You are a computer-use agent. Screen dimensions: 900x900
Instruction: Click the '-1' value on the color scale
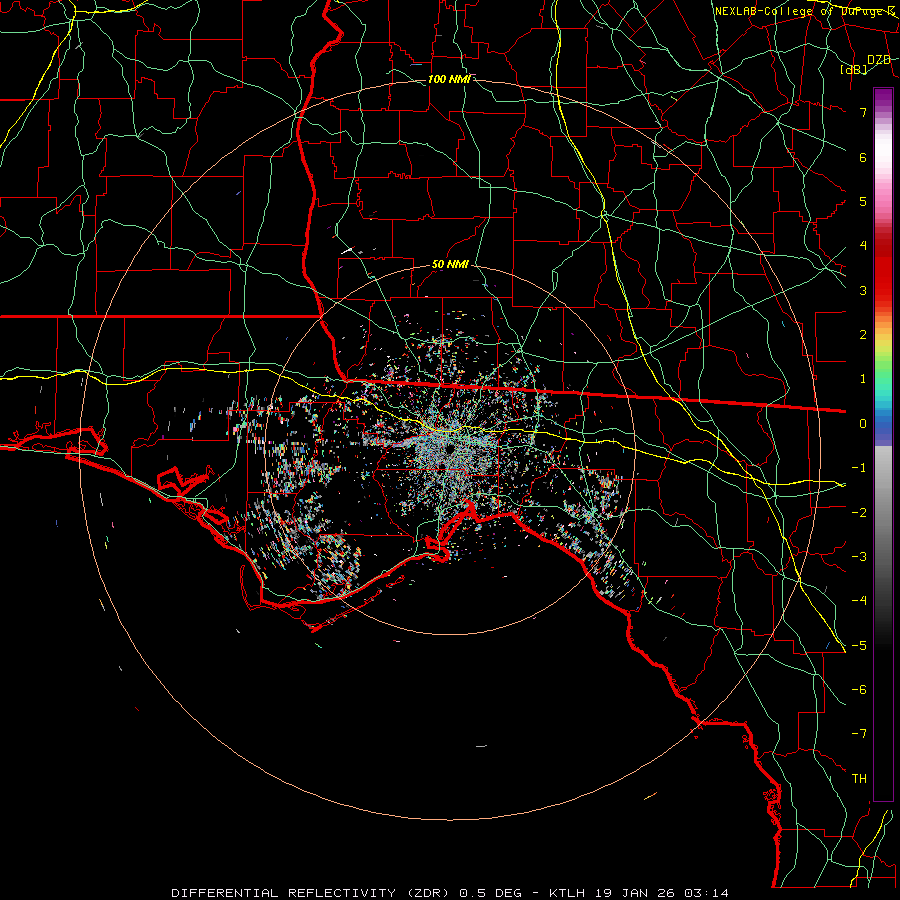859,468
